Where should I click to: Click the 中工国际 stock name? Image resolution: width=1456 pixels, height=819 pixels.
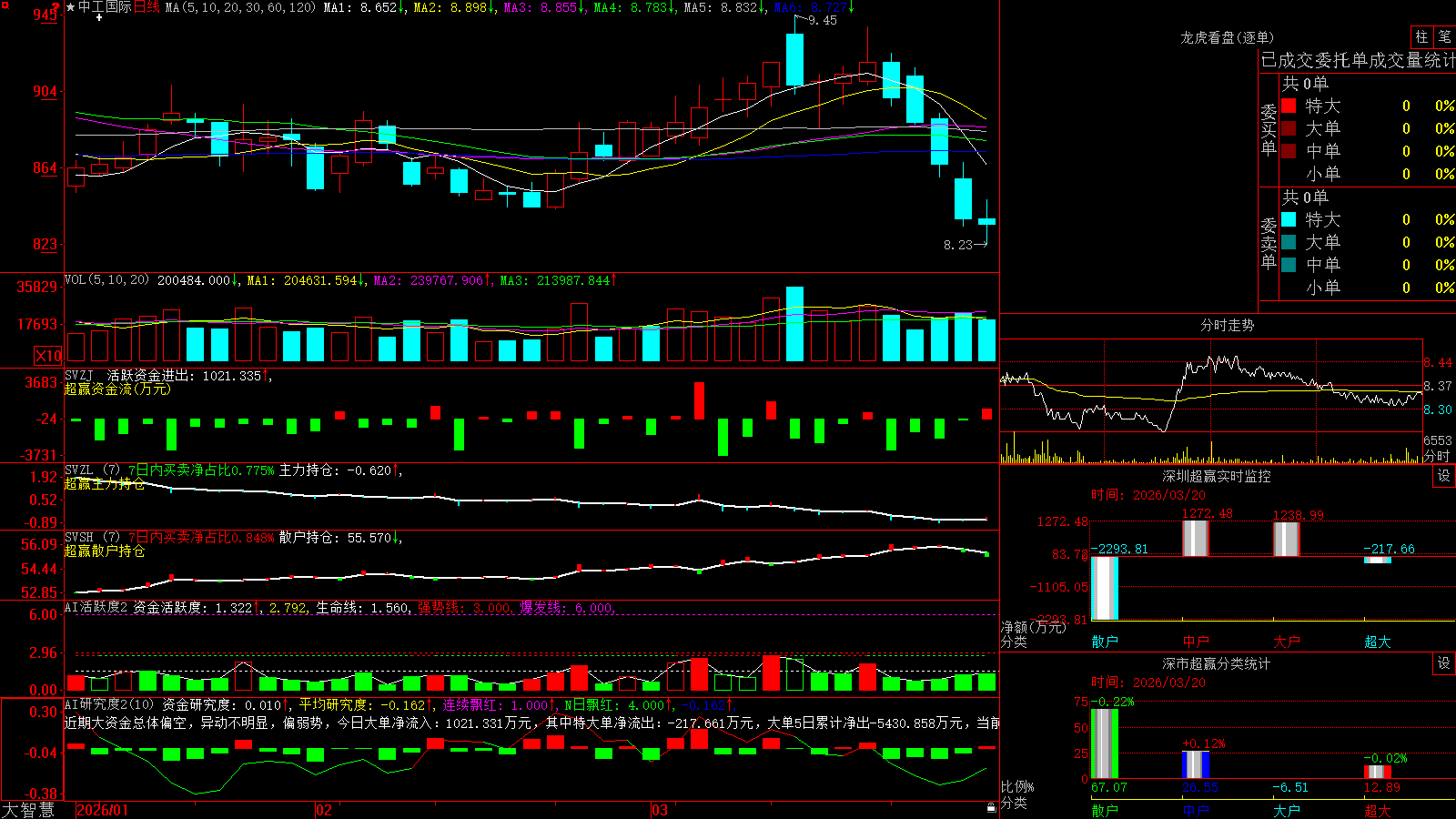pyautogui.click(x=105, y=7)
